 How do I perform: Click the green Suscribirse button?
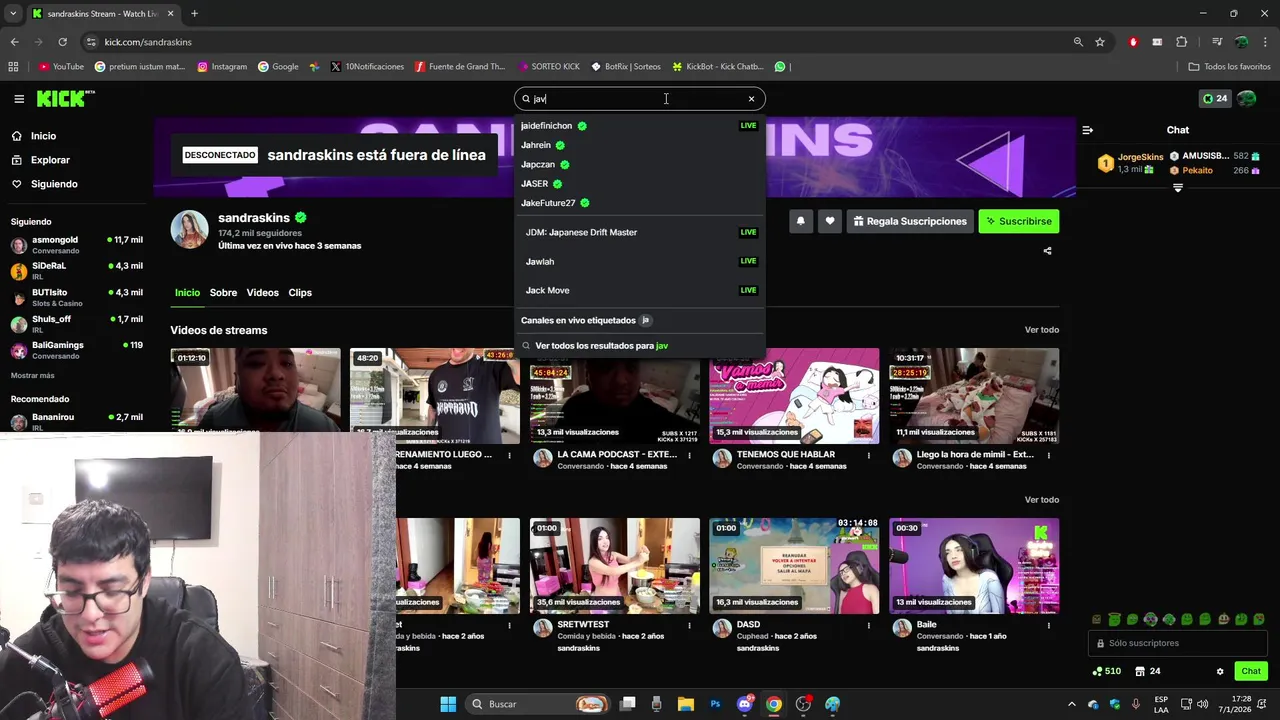pyautogui.click(x=1018, y=221)
